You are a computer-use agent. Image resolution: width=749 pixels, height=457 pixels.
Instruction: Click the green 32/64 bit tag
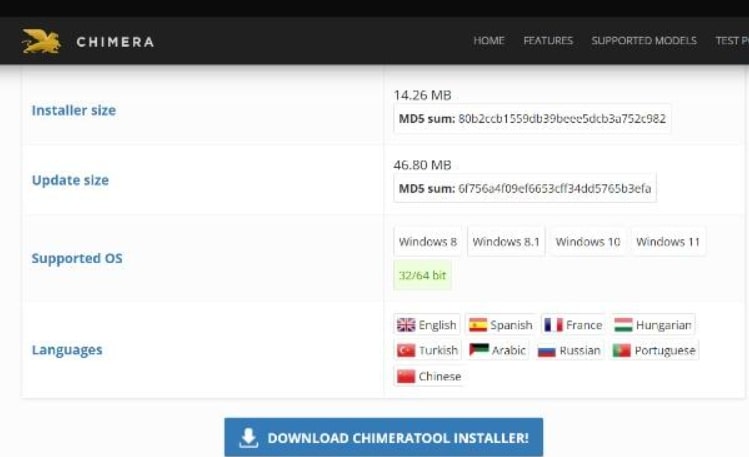(x=422, y=276)
